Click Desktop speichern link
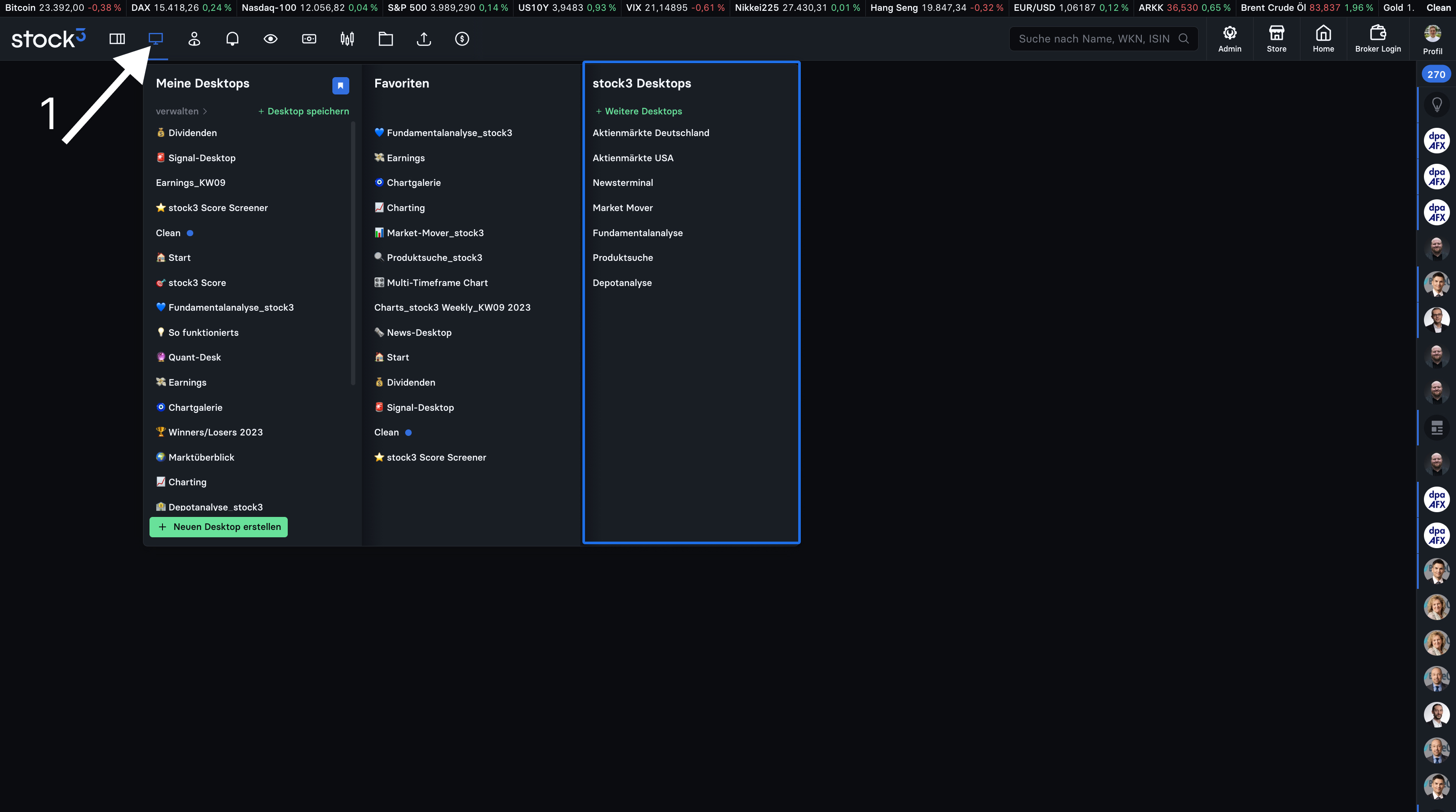This screenshot has width=1456, height=812. coord(303,111)
